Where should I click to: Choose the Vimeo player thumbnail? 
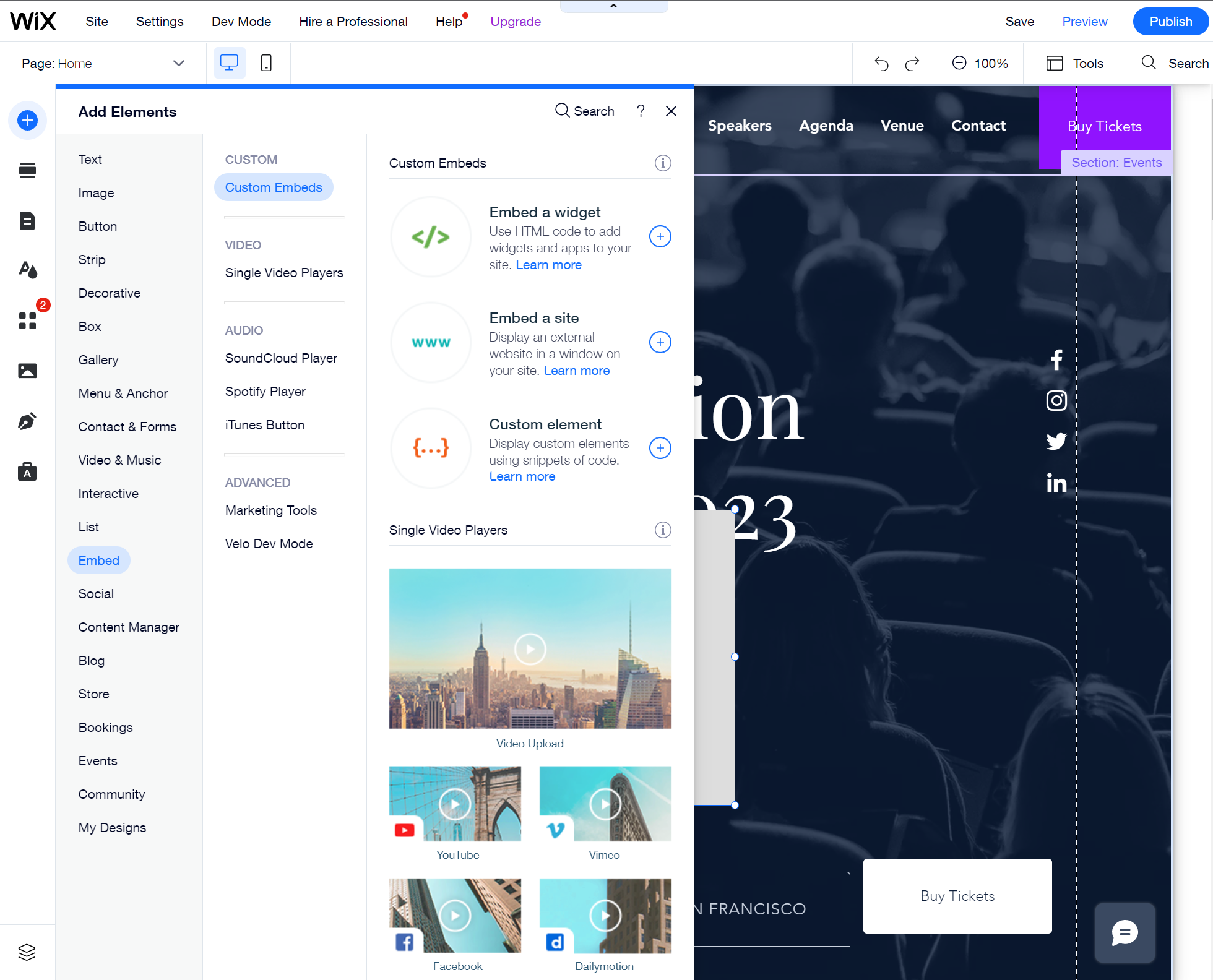tap(605, 804)
